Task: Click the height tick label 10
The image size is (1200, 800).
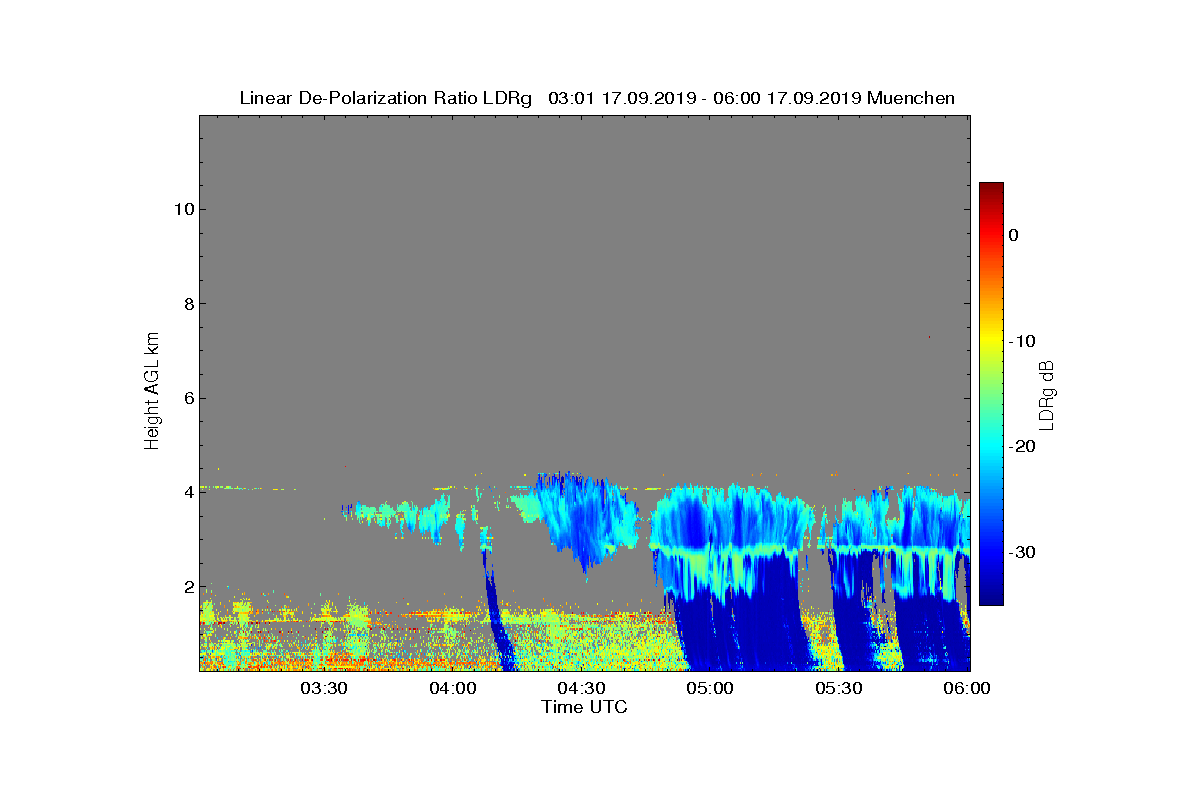Action: [x=182, y=209]
